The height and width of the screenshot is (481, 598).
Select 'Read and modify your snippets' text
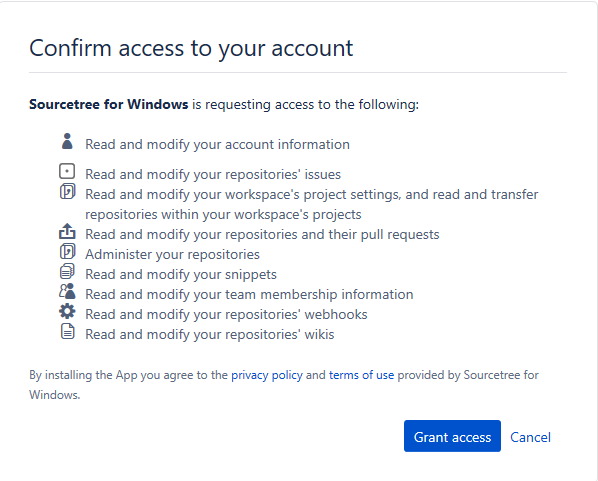pos(181,275)
